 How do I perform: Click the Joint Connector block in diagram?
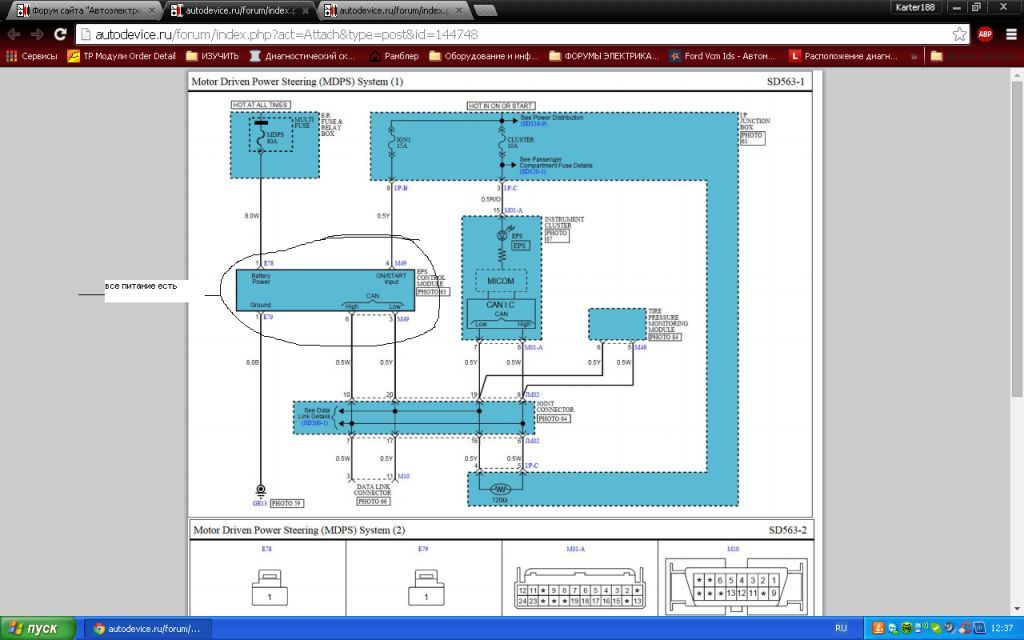(x=414, y=418)
